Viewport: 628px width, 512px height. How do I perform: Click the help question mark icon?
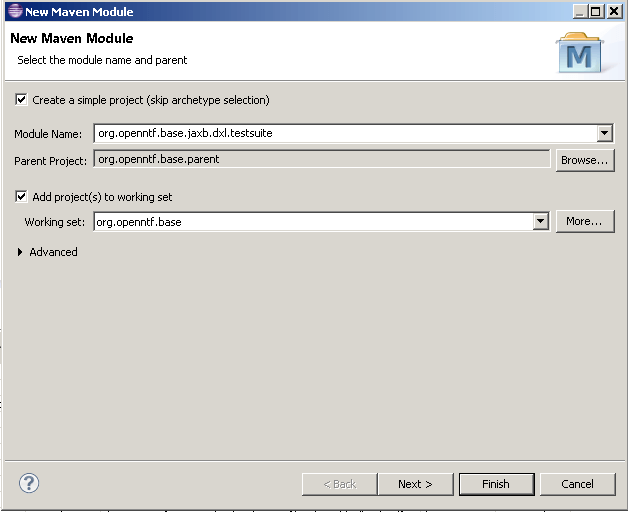click(x=29, y=483)
